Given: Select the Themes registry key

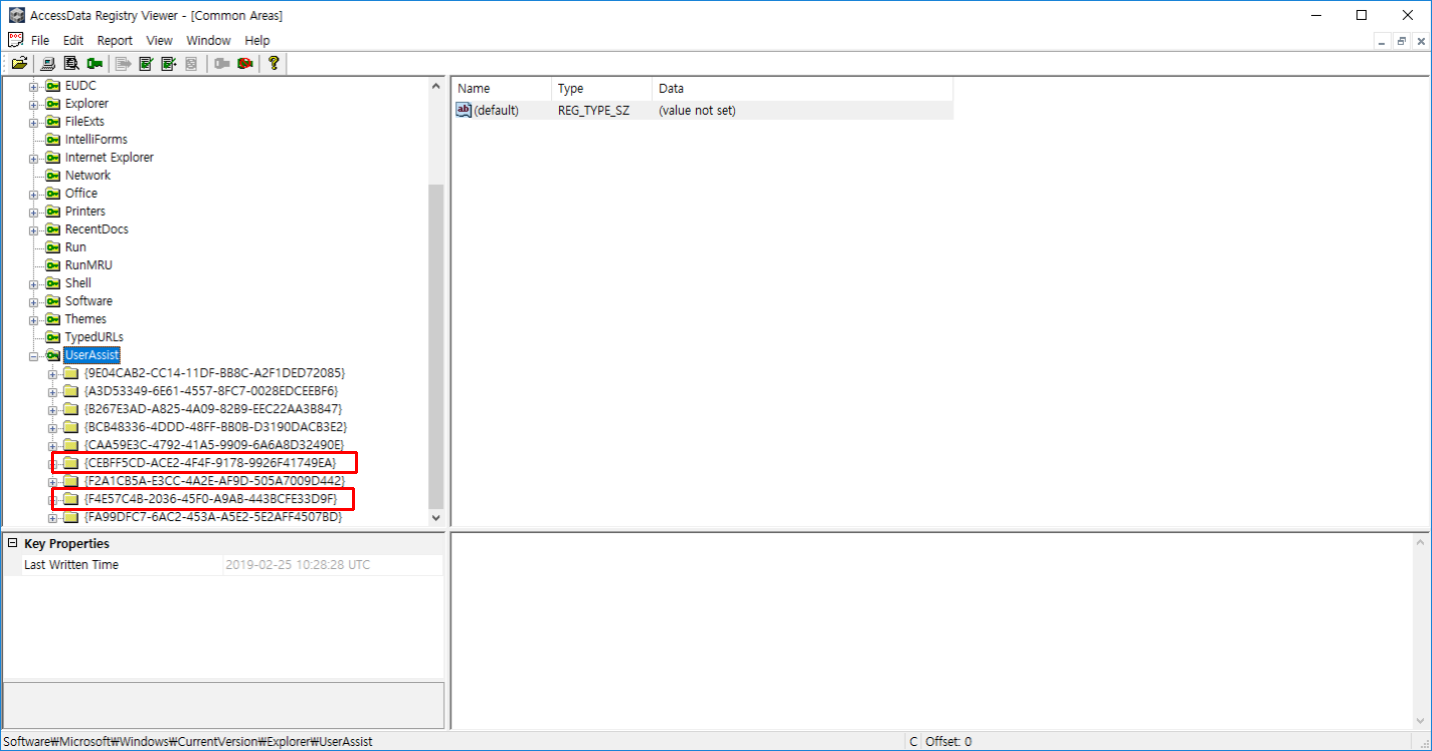Looking at the screenshot, I should (86, 319).
